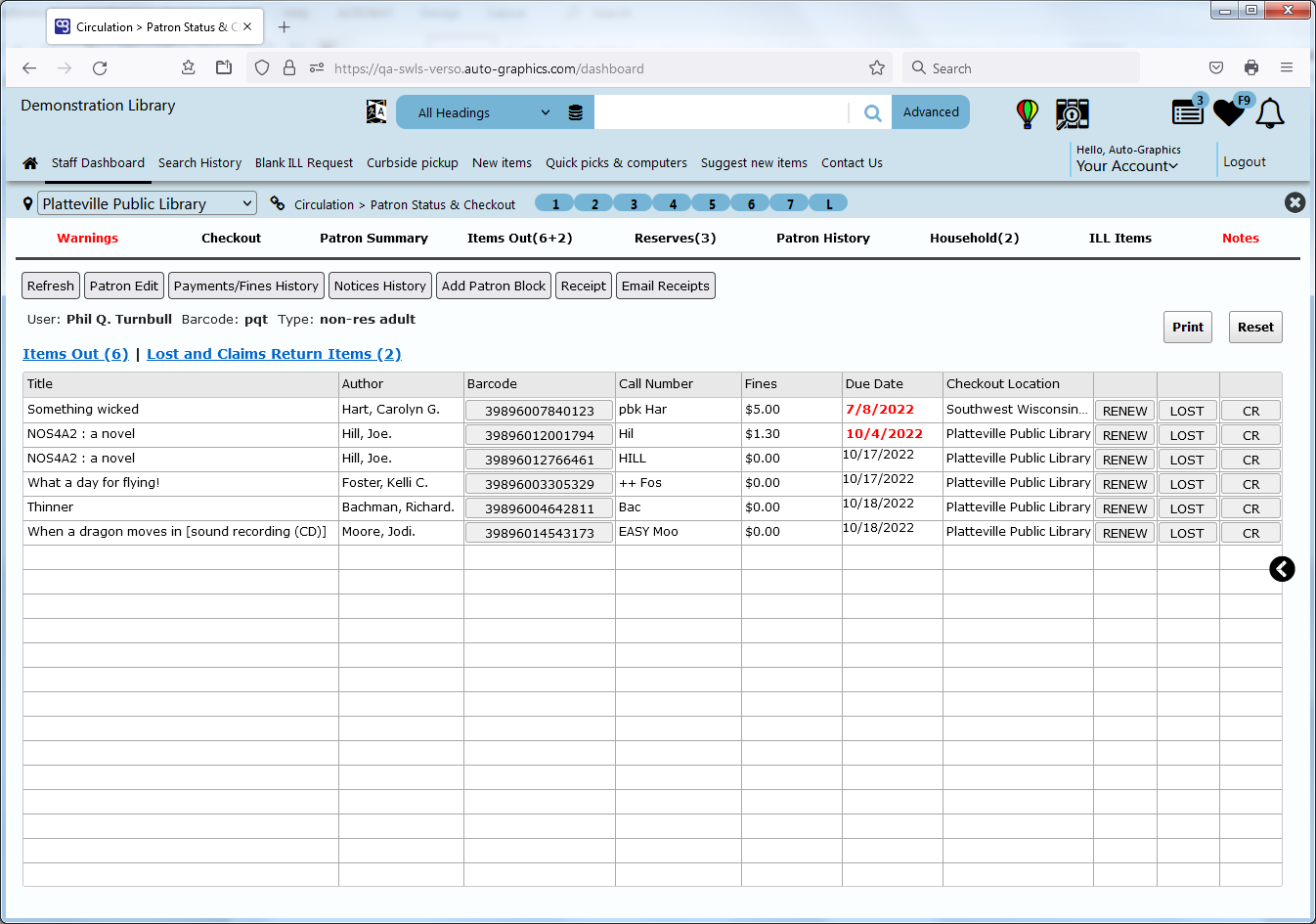Screen dimensions: 1316x924
Task: Click the Refresh button
Action: [x=51, y=286]
